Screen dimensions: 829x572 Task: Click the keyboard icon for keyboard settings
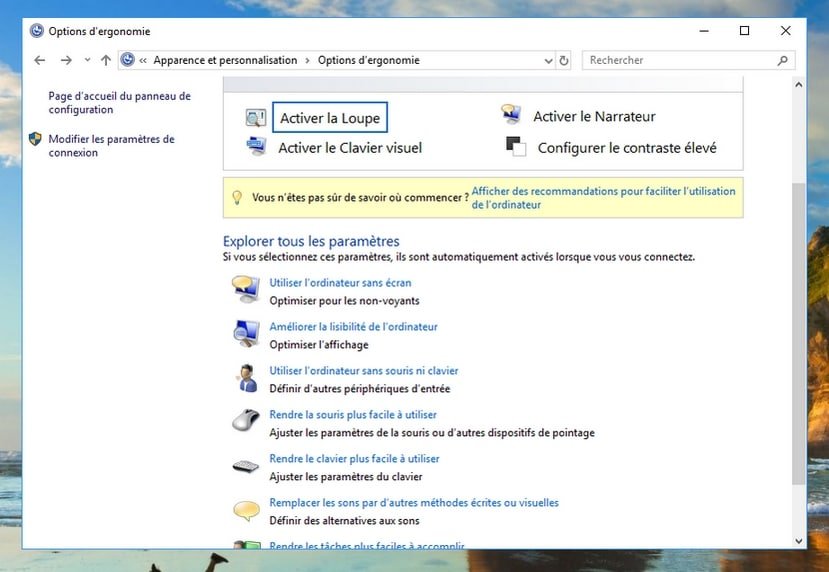point(246,466)
